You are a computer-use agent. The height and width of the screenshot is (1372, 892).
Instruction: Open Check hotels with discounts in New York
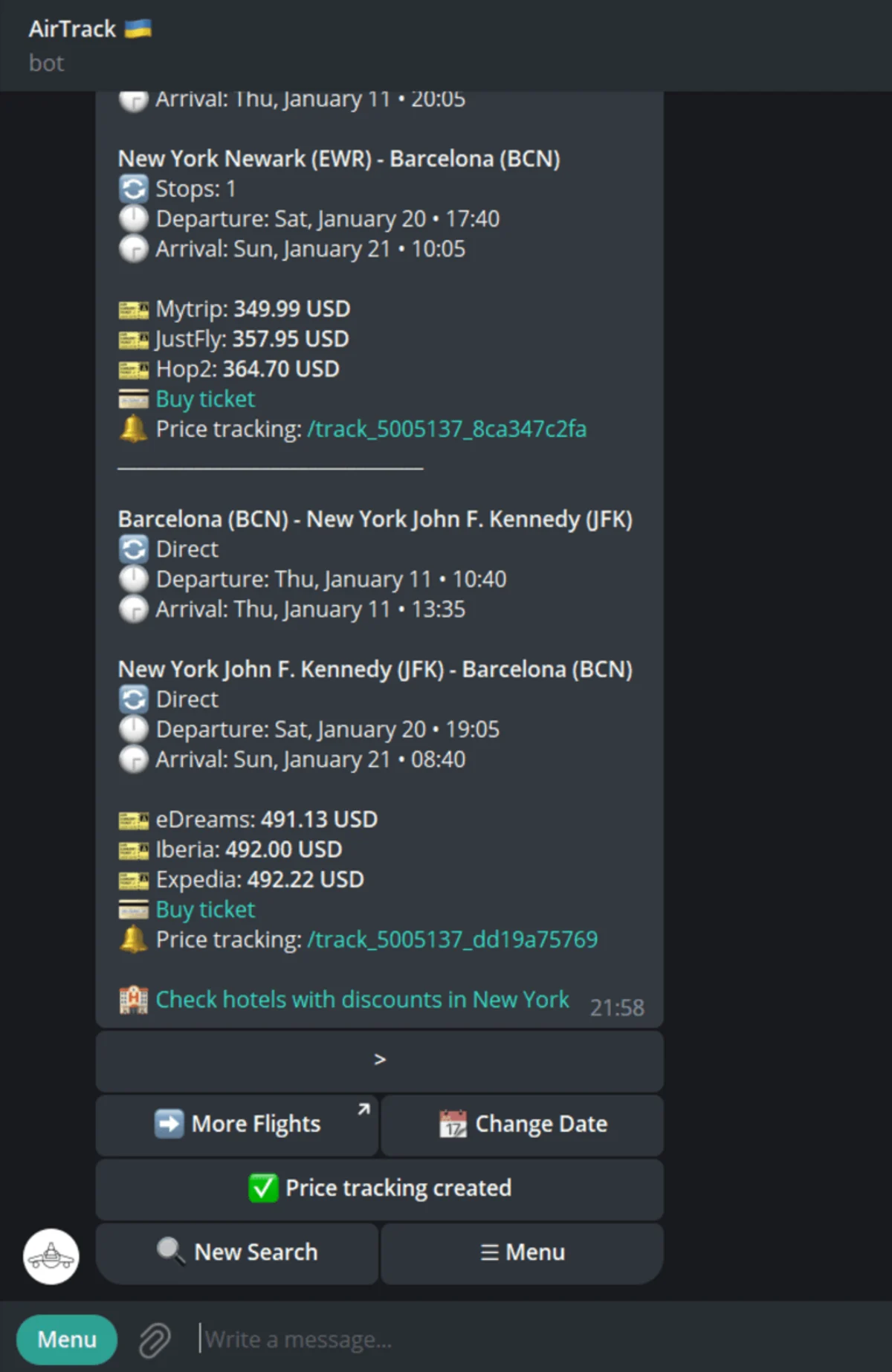(x=362, y=1000)
